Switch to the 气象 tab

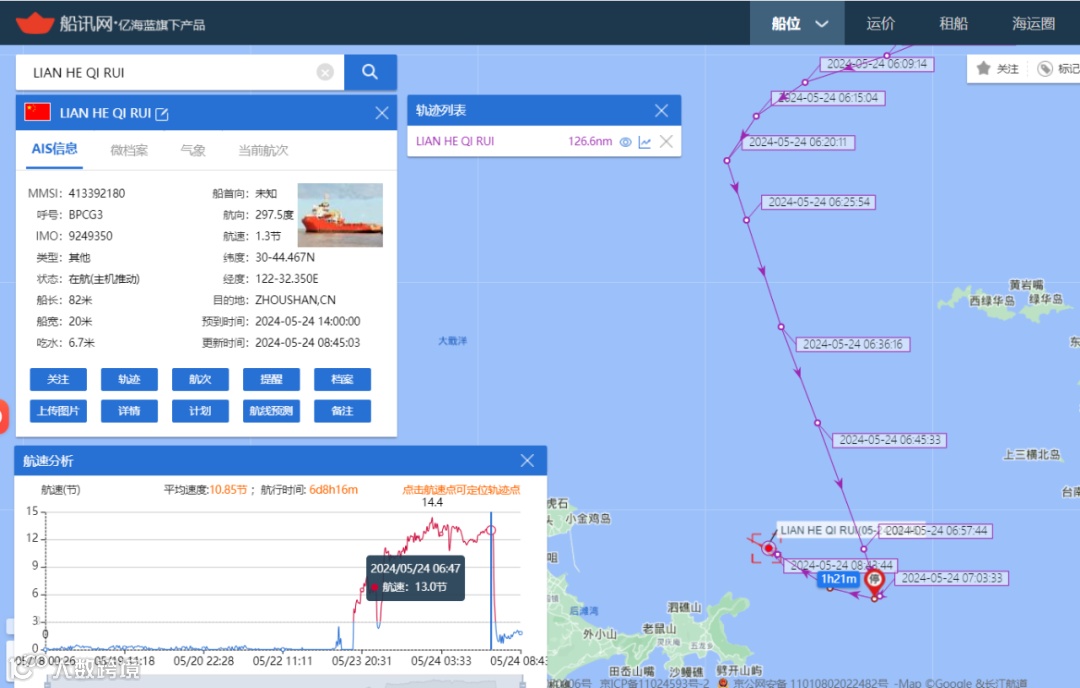click(193, 150)
